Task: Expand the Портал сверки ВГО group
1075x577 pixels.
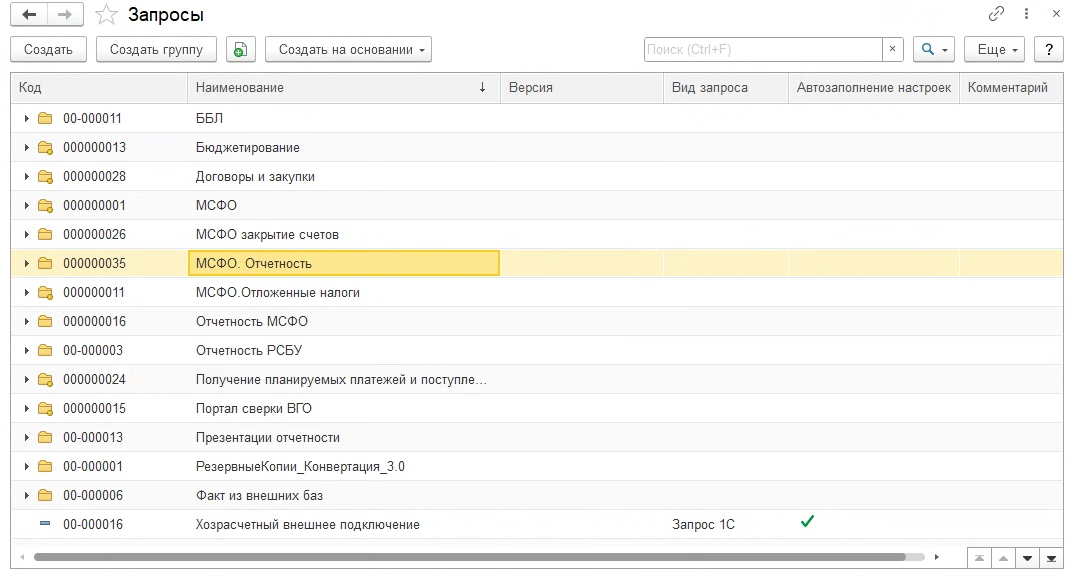Action: (26, 409)
